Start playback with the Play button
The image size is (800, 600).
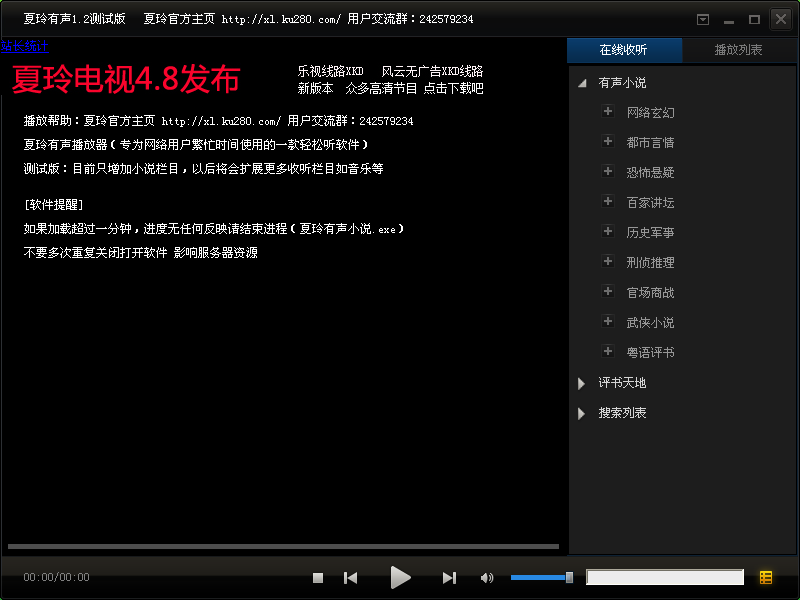click(400, 578)
